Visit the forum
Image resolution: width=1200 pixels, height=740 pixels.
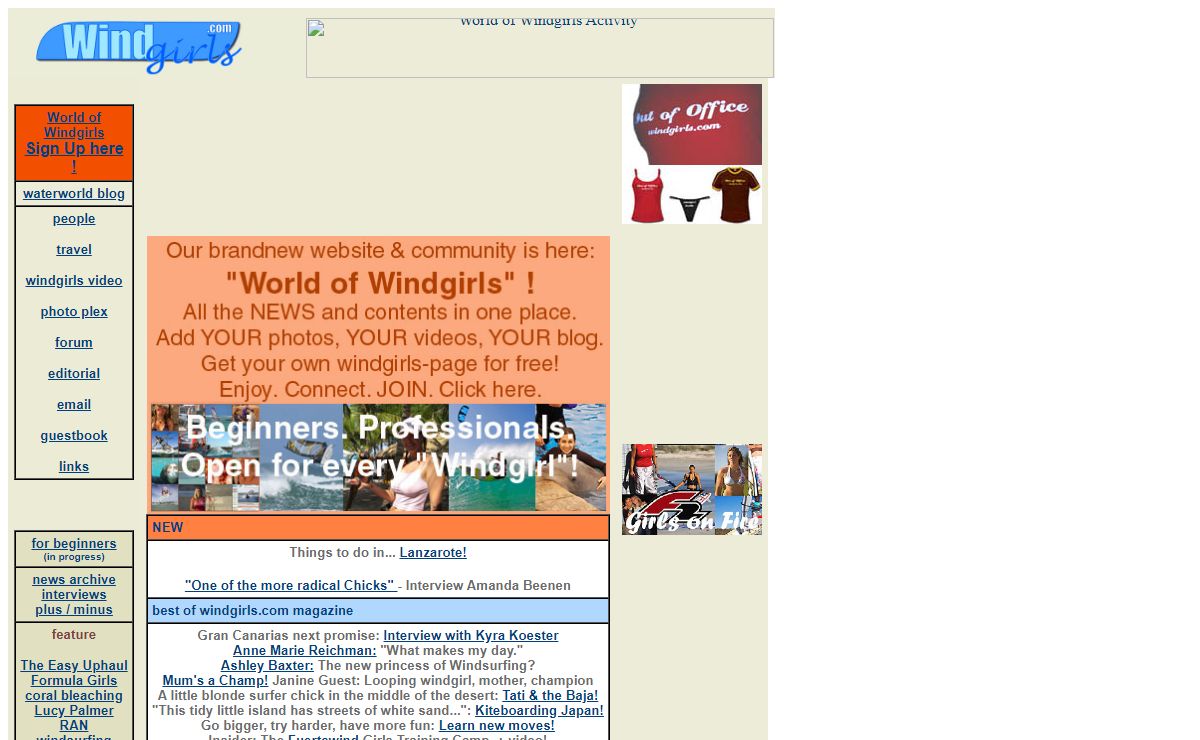pyautogui.click(x=74, y=343)
